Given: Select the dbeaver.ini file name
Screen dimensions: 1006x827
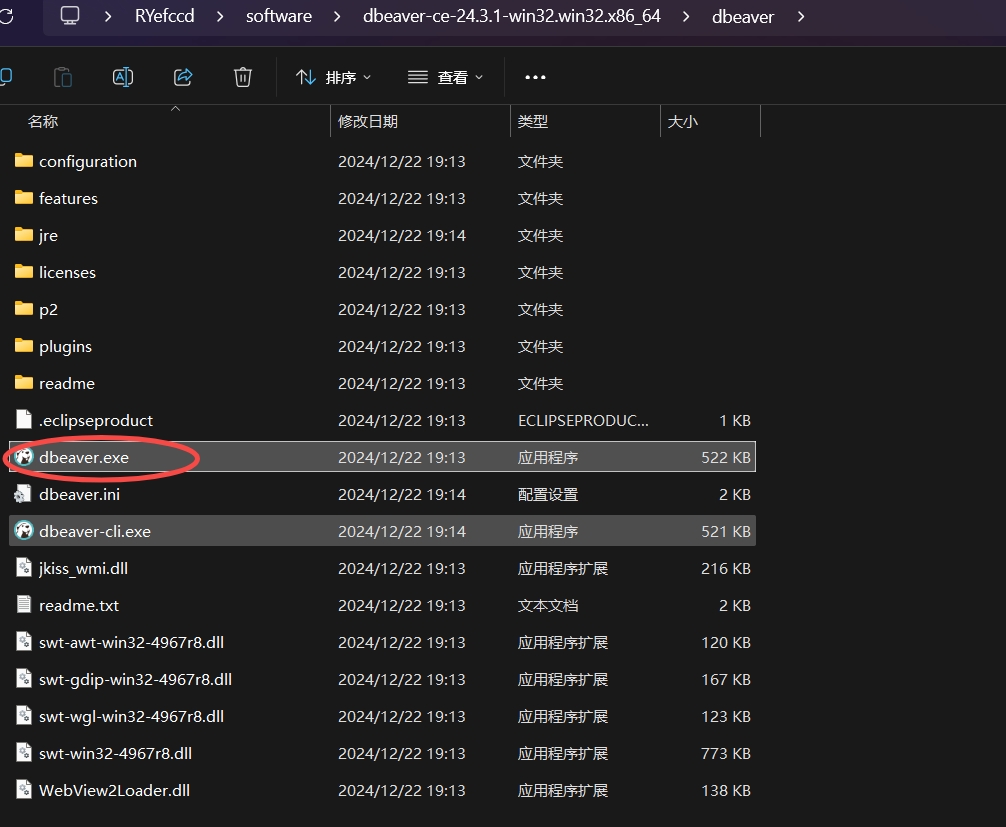Looking at the screenshot, I should pyautogui.click(x=80, y=495).
